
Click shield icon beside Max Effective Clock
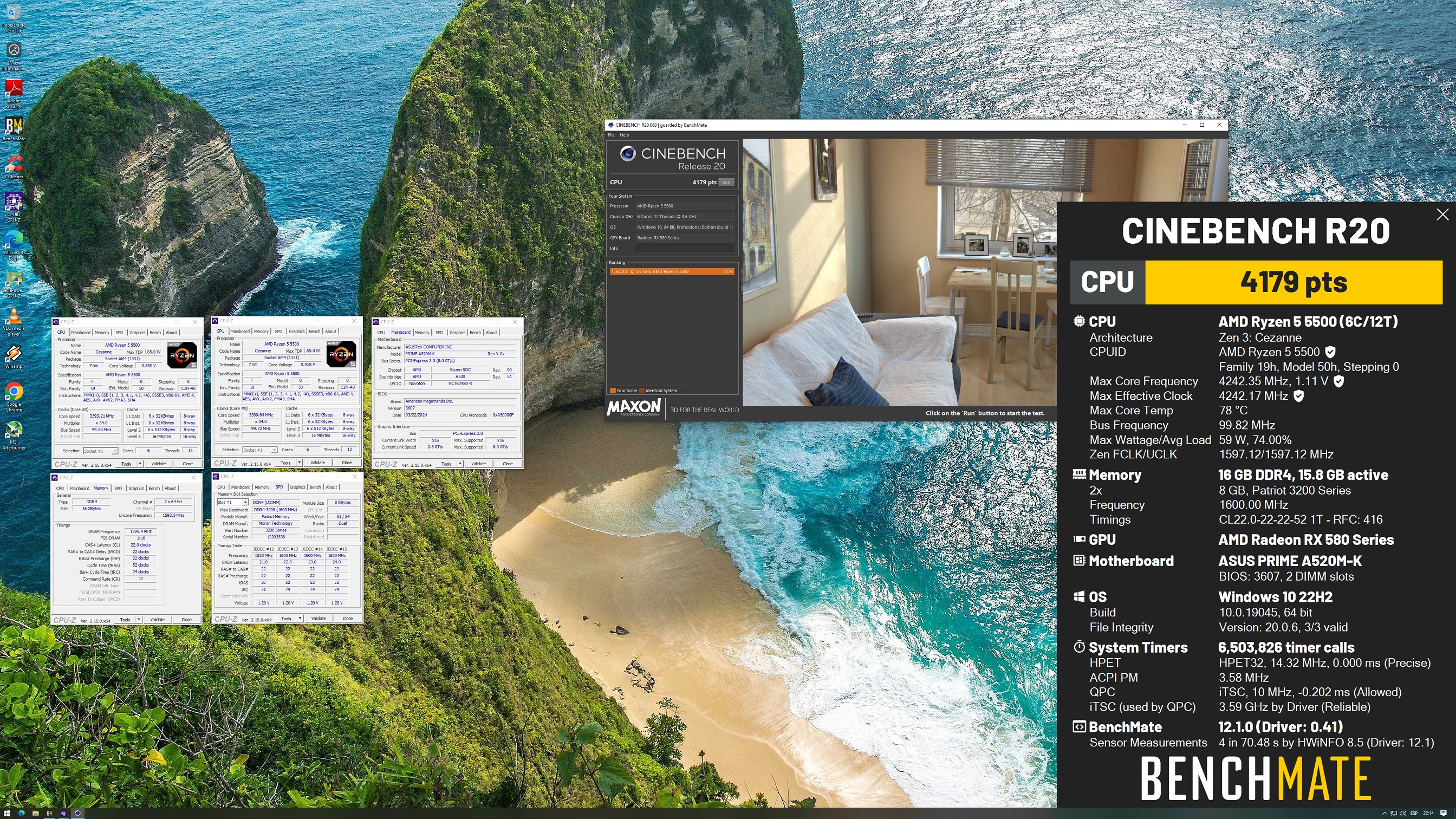coord(1299,395)
